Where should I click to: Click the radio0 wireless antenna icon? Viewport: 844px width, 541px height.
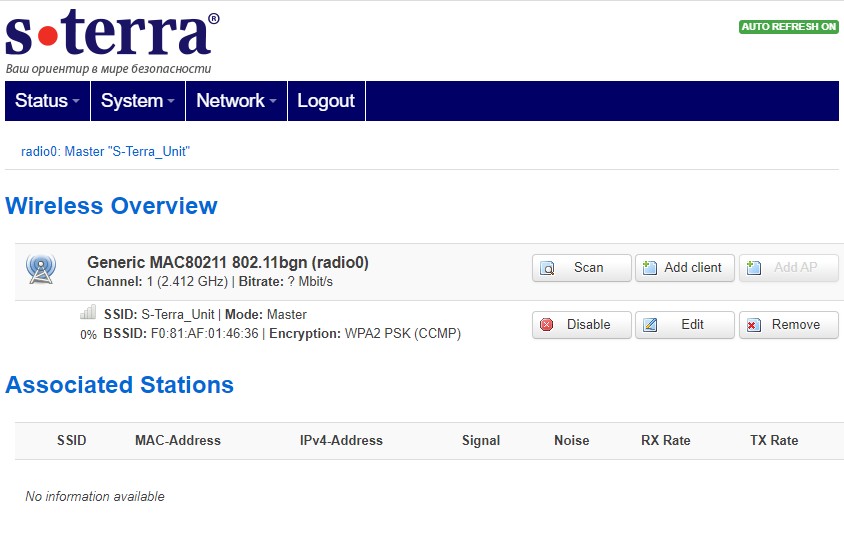click(x=41, y=269)
